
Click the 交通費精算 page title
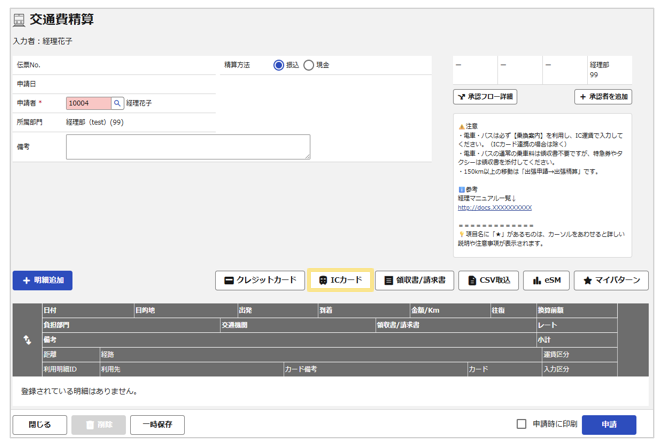pos(62,19)
